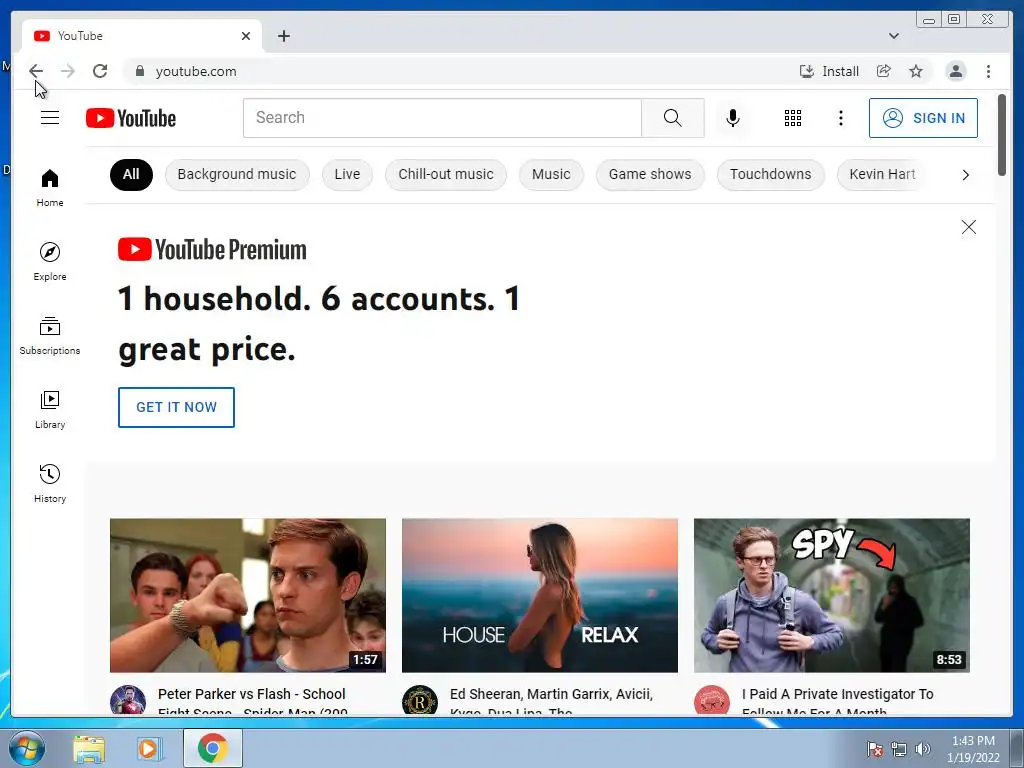
Task: Open Peter Parker vs Flash title link
Action: coord(253,703)
